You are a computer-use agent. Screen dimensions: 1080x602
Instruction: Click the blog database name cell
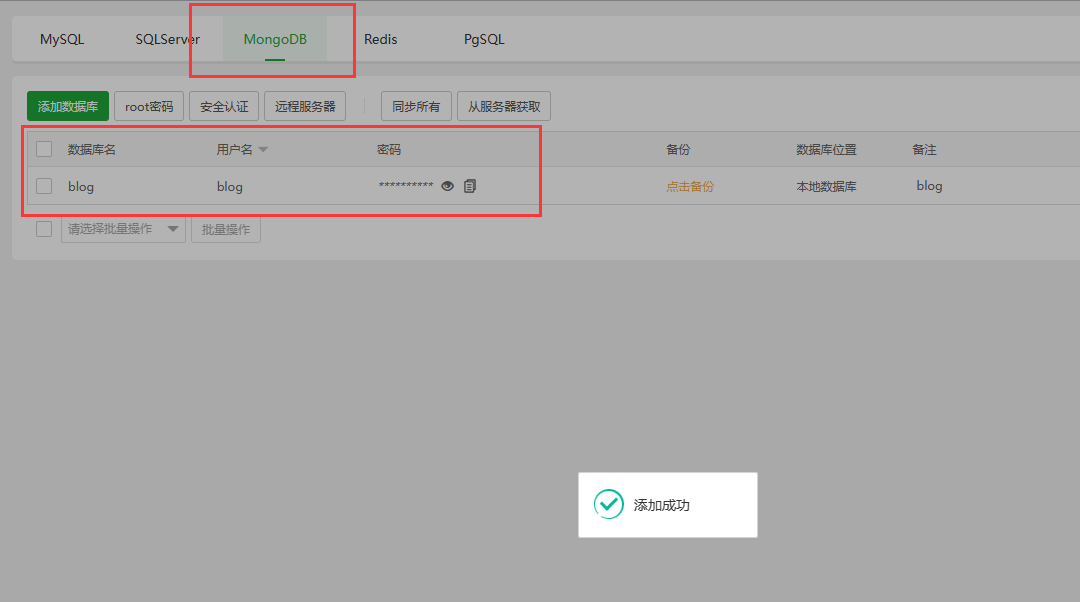pos(81,187)
